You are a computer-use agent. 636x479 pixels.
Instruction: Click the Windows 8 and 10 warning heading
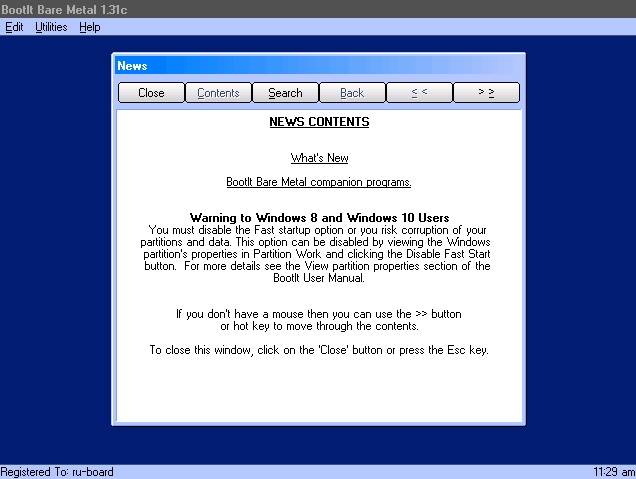pos(319,218)
